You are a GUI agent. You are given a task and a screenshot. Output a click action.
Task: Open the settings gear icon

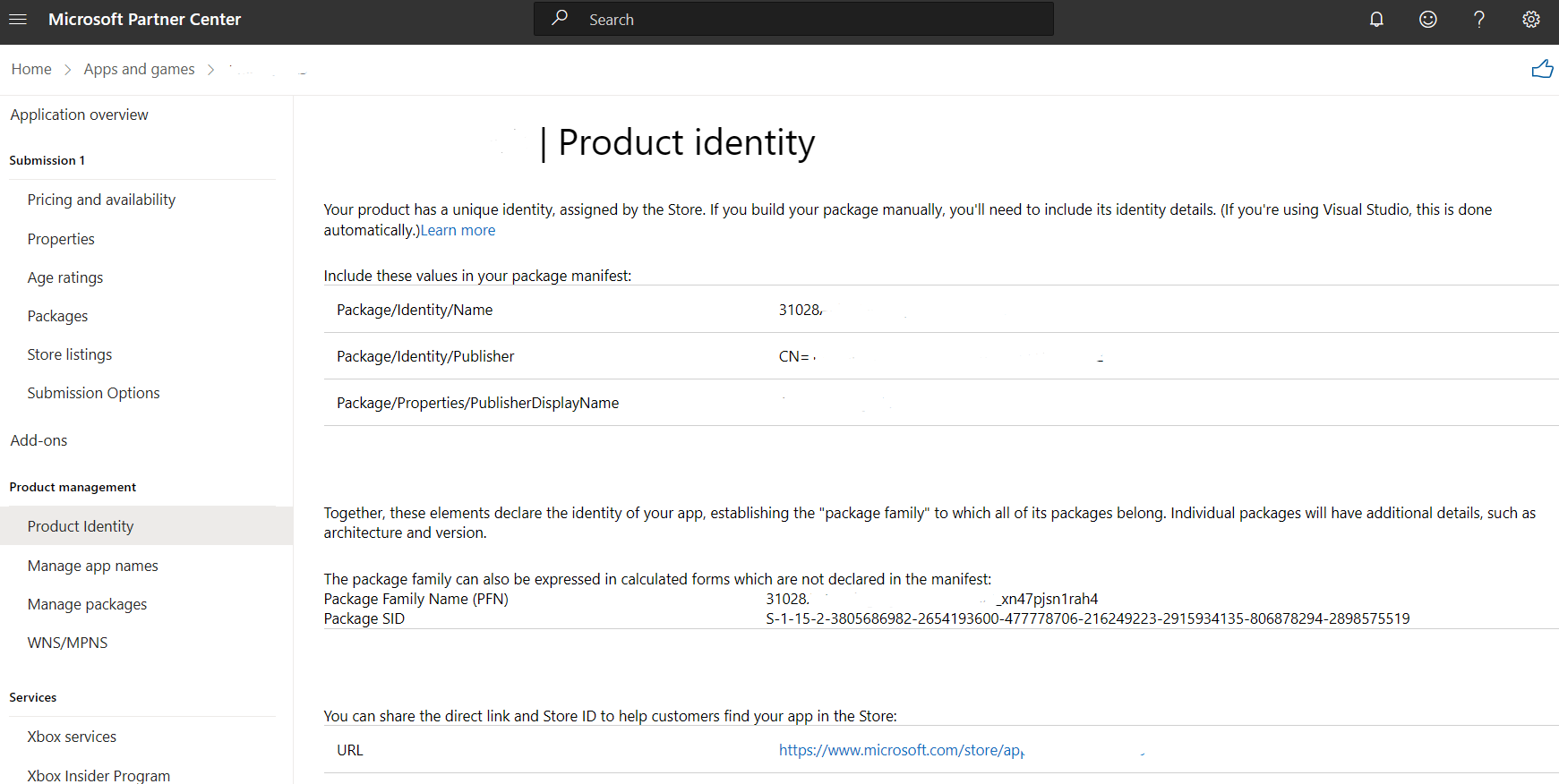tap(1531, 20)
